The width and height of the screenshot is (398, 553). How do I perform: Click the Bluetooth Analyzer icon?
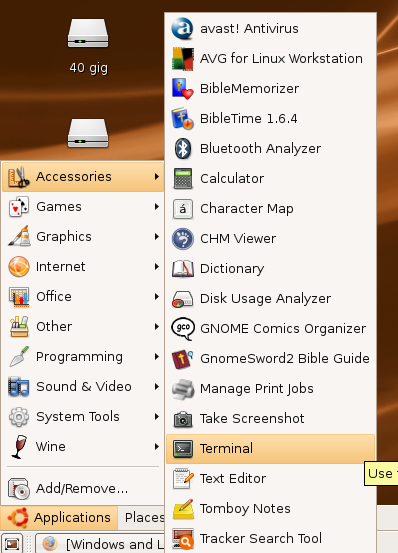pyautogui.click(x=183, y=148)
